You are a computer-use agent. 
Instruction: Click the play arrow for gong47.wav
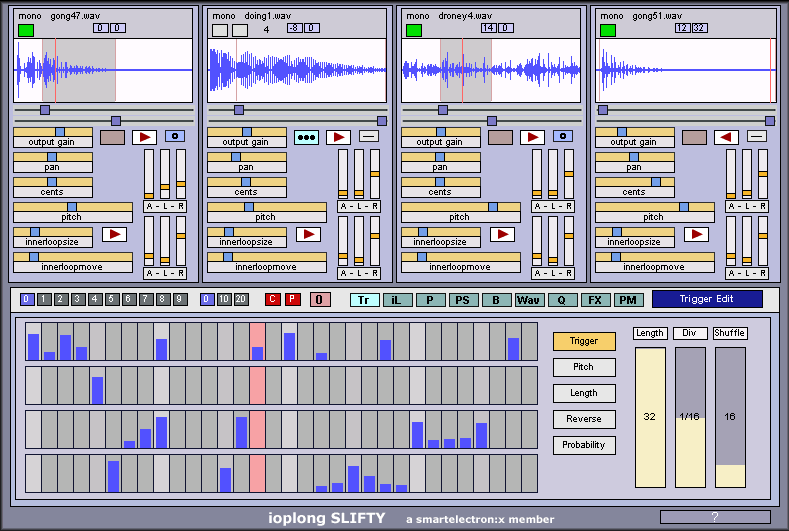[x=145, y=136]
